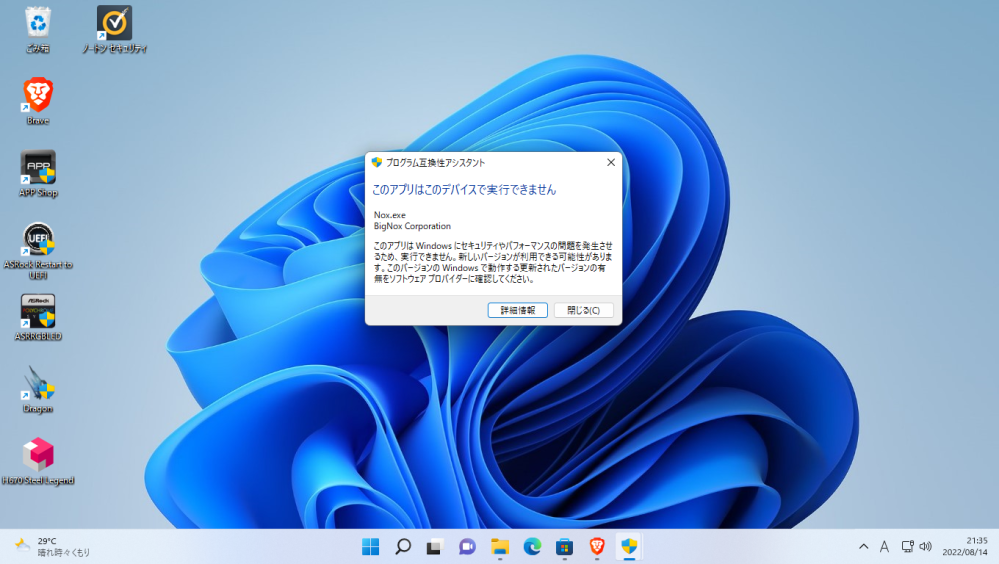Click the Nox.exe text in the dialog
999x564 pixels.
[389, 215]
